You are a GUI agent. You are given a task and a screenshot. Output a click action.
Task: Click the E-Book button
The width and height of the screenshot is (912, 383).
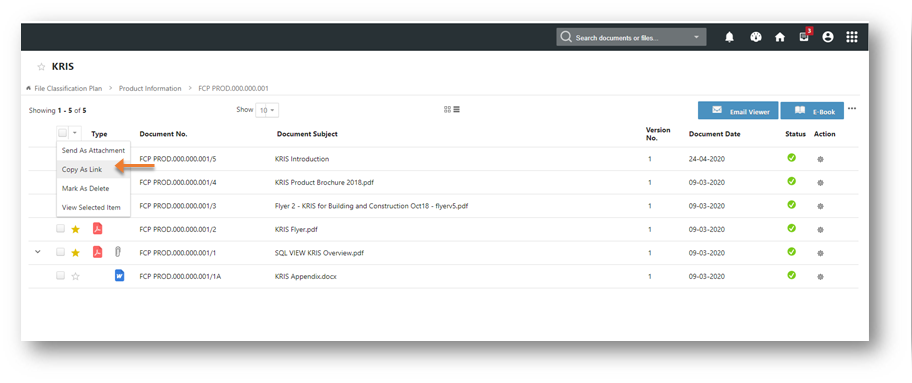point(812,111)
